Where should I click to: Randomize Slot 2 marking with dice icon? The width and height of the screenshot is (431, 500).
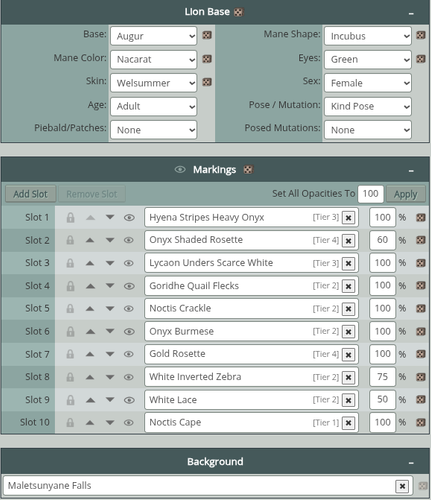[421, 240]
